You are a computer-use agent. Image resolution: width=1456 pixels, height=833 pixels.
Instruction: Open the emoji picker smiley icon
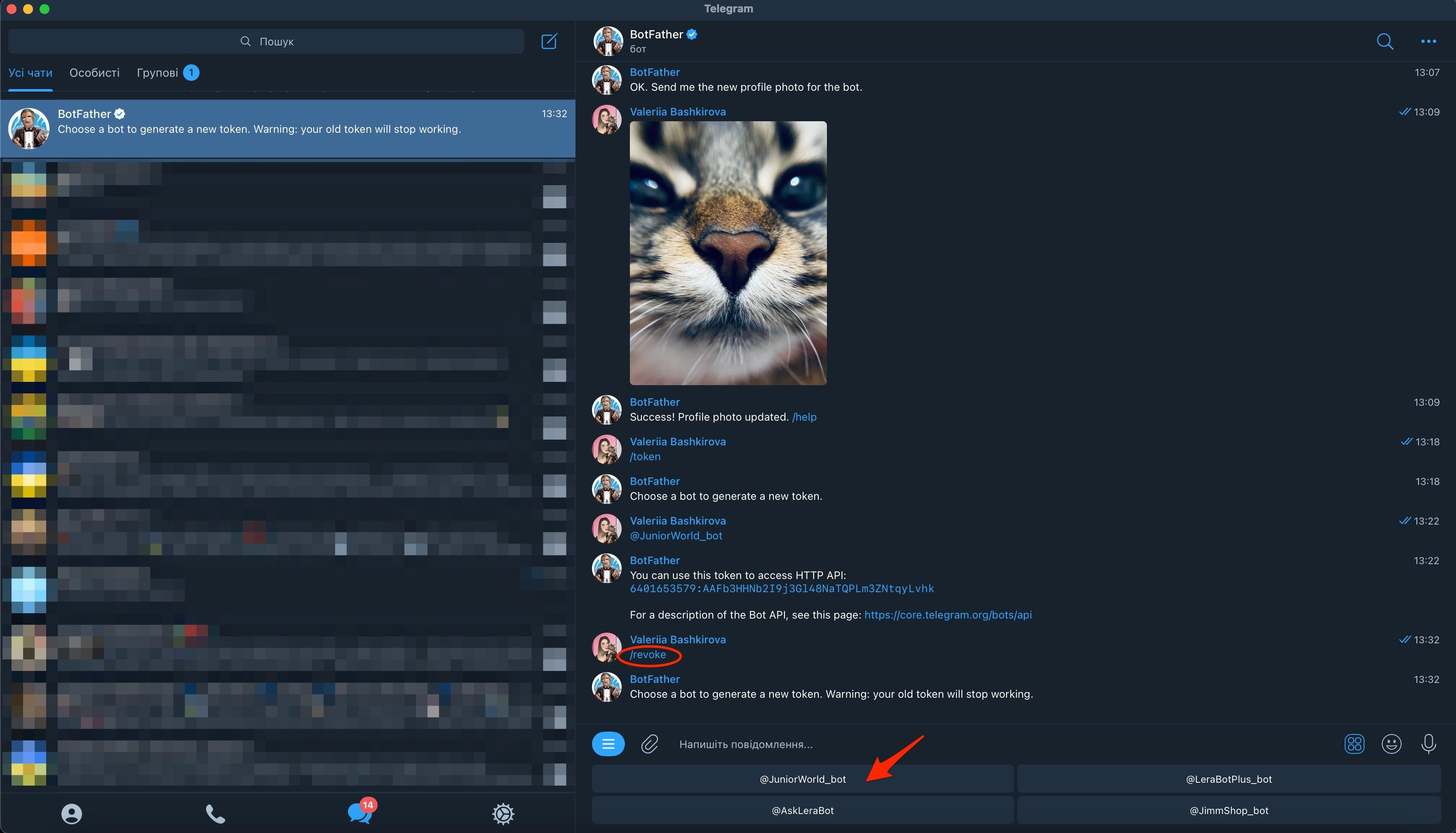coord(1391,744)
